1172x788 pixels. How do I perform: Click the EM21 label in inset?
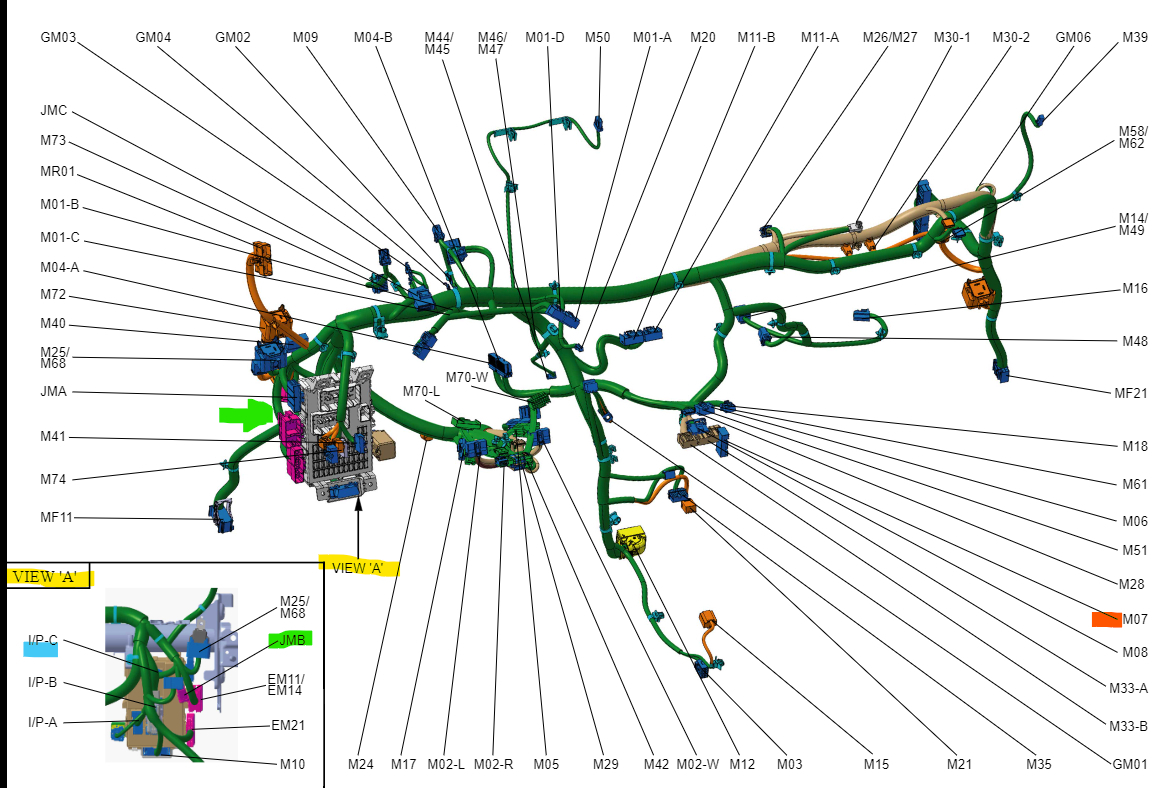[x=288, y=725]
